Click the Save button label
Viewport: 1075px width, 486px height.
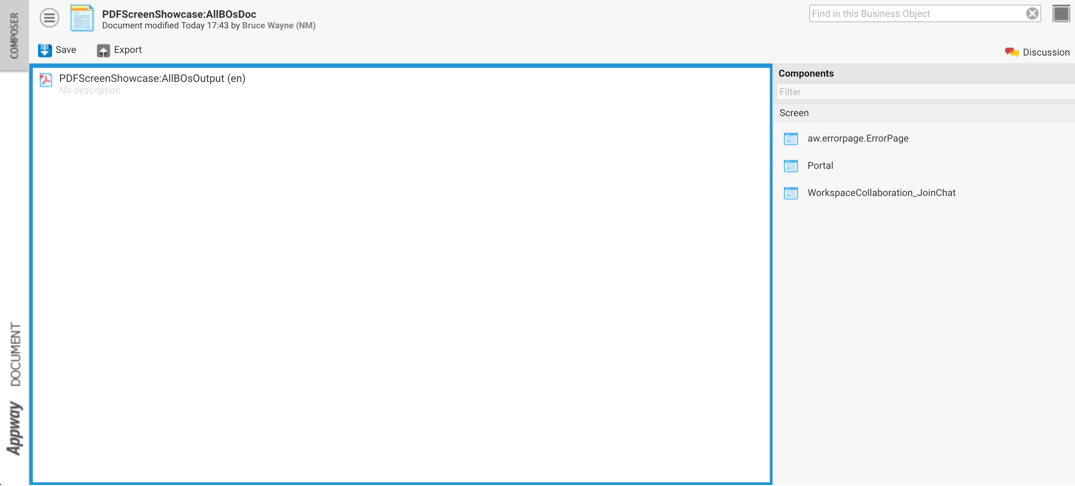click(66, 50)
